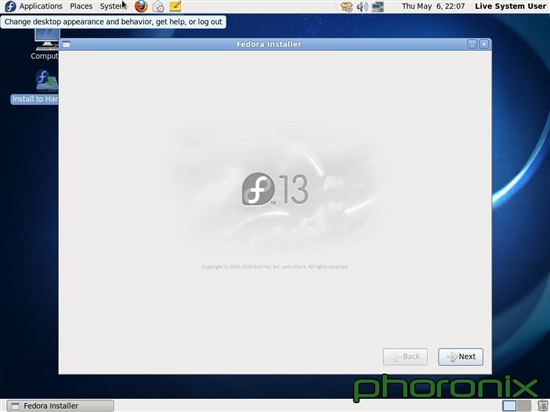Open the clock showing Thu May 6, 22:07
This screenshot has height=412, width=550.
(433, 6)
